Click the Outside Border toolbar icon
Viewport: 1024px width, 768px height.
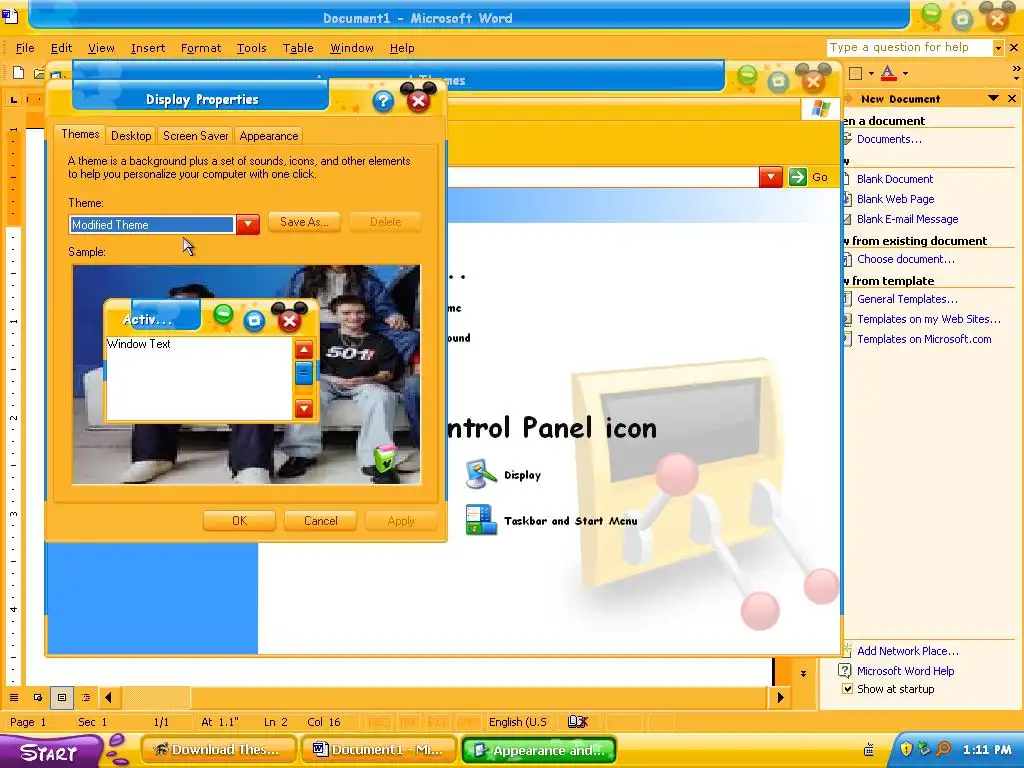[x=856, y=73]
